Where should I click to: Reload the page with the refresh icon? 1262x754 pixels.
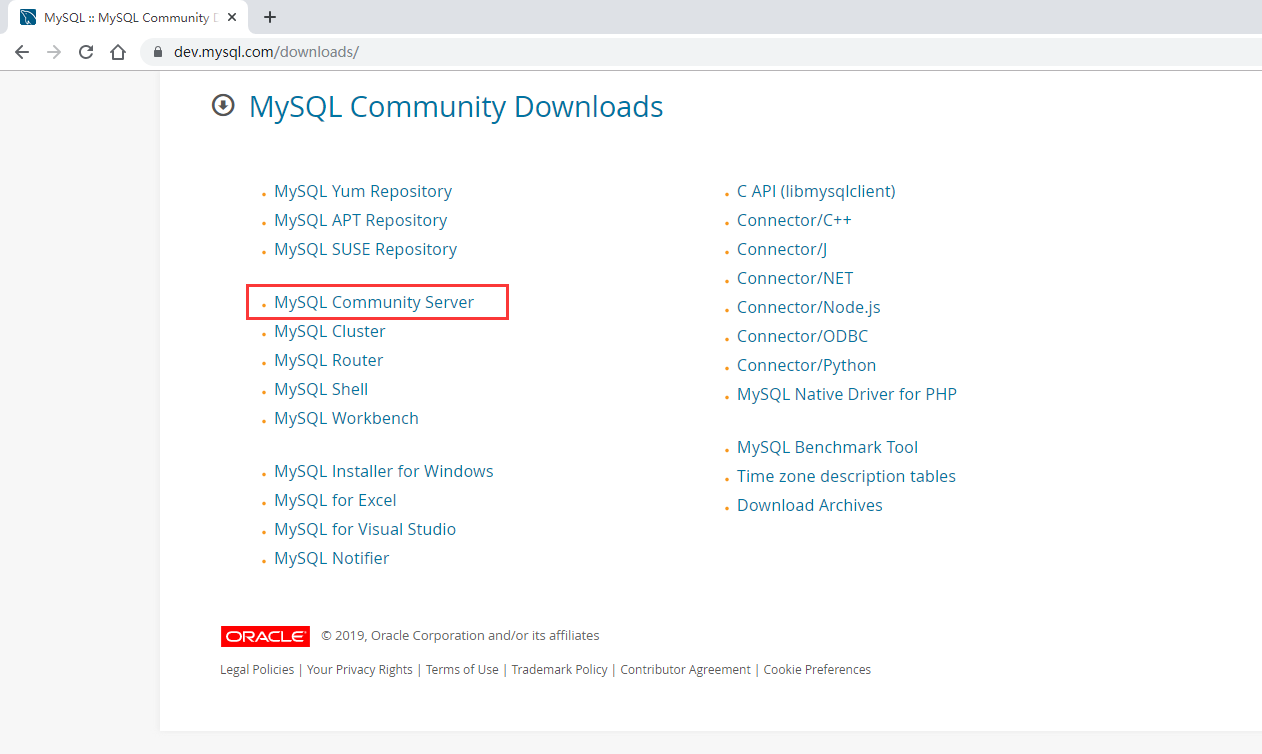click(x=86, y=52)
